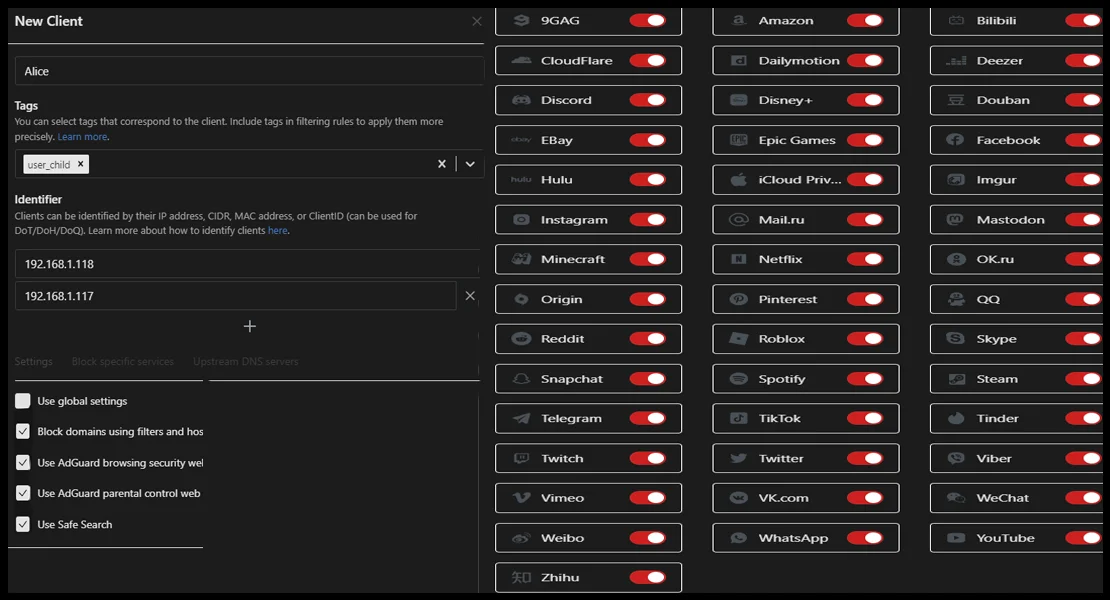1110x600 pixels.
Task: Remove the 192.168.1.117 identifier
Action: point(470,296)
